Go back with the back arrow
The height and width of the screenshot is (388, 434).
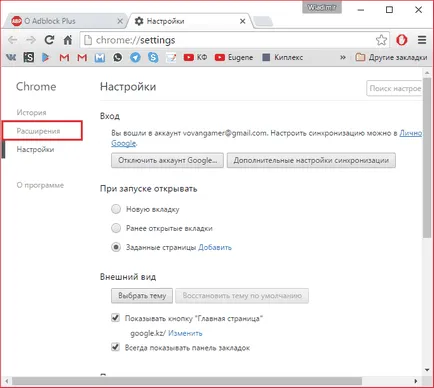(x=13, y=40)
